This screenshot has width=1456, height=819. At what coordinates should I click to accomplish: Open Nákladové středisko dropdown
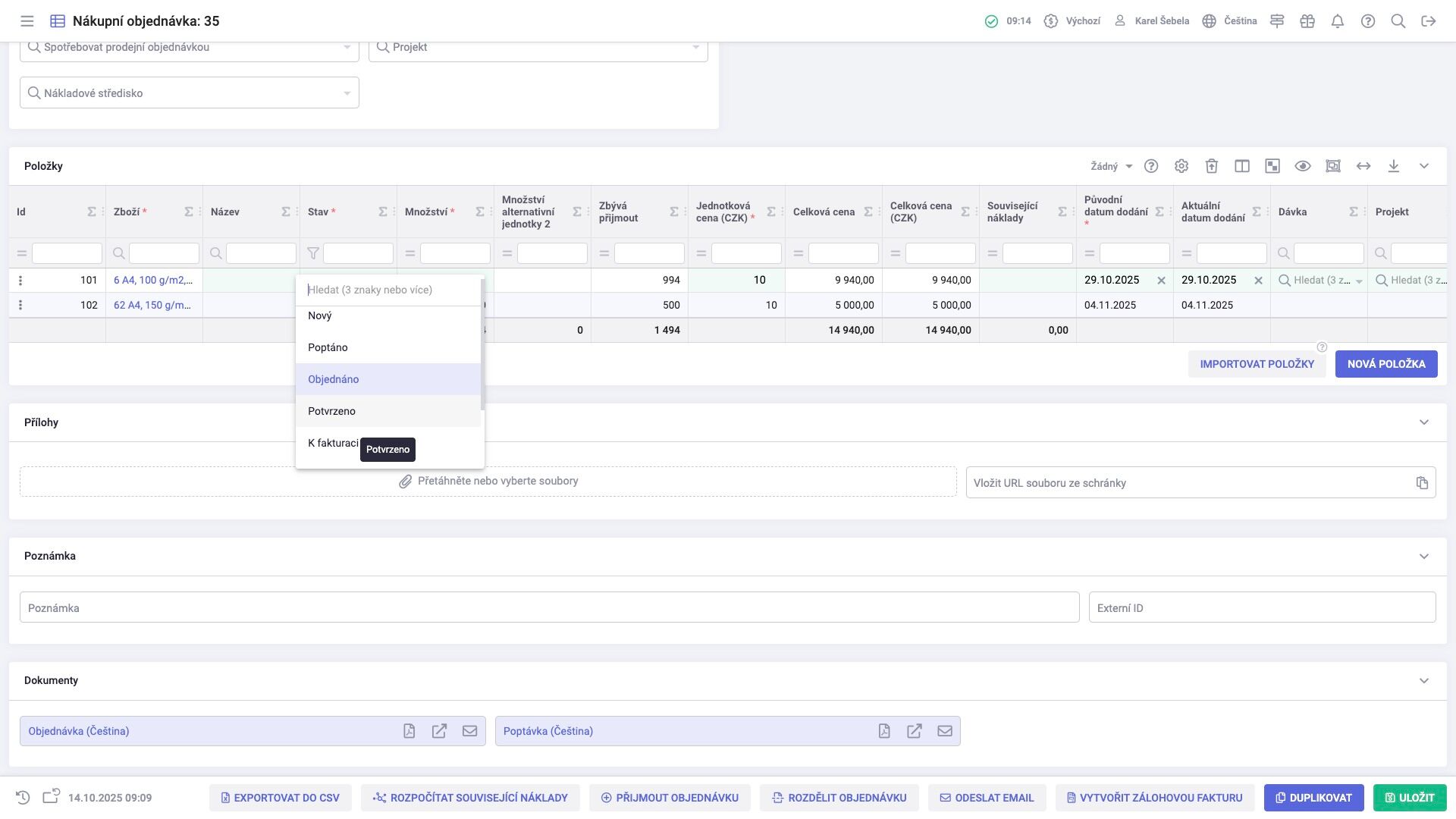tap(190, 93)
